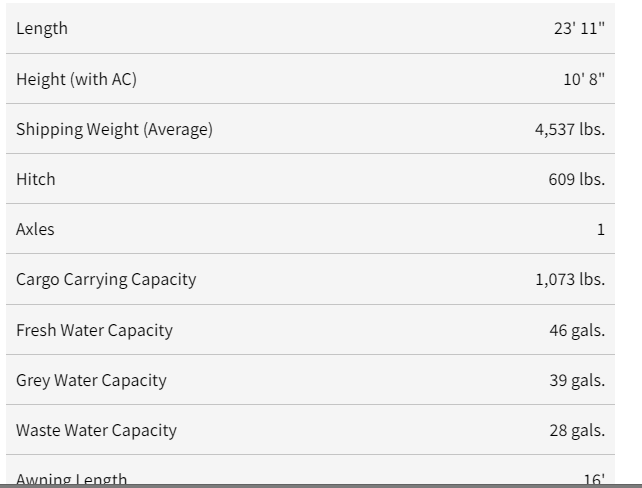642x488 pixels.
Task: Click Shipping Weight (Average) label
Action: click(114, 129)
